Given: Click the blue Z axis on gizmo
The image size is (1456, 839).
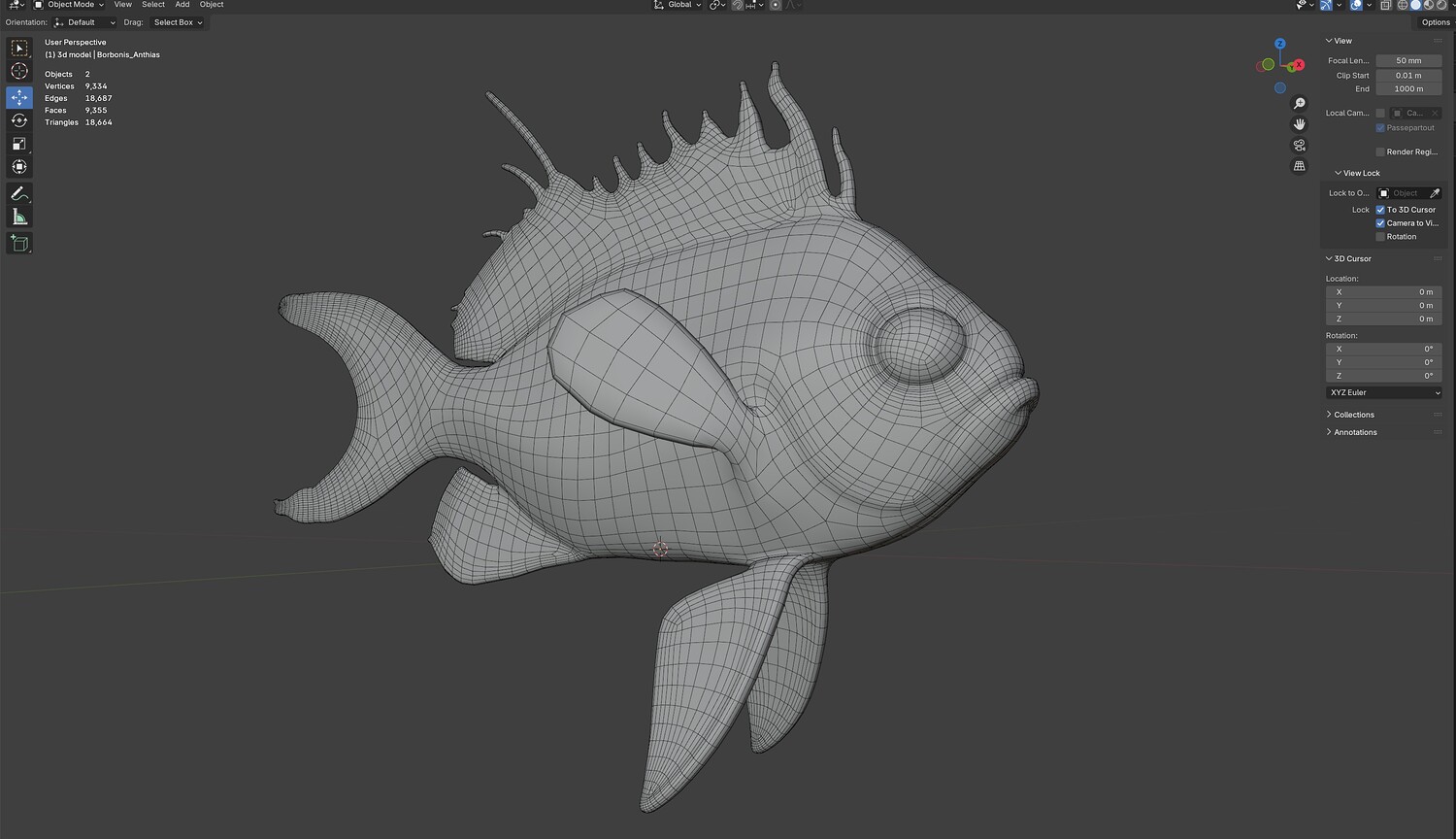Looking at the screenshot, I should (1280, 44).
